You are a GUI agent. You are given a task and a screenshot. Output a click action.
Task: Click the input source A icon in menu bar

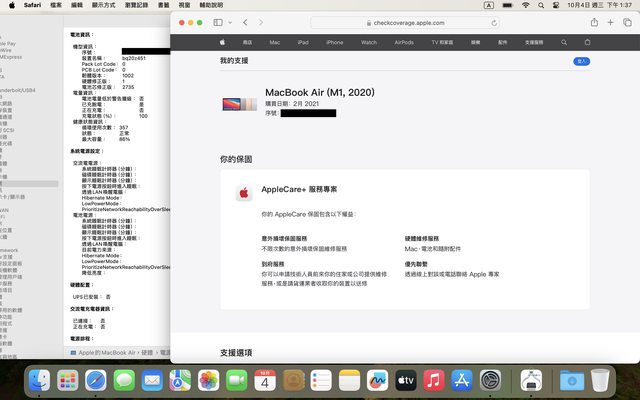(x=489, y=5)
